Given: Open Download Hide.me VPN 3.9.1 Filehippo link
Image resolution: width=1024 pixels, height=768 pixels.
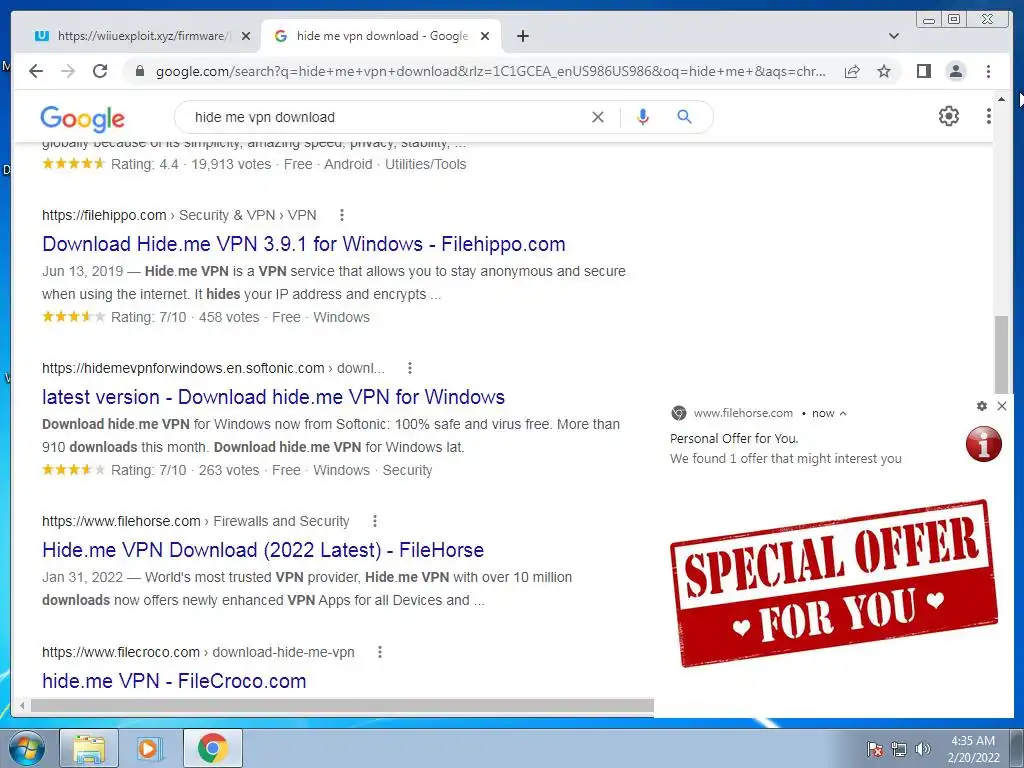Looking at the screenshot, I should pyautogui.click(x=304, y=244).
